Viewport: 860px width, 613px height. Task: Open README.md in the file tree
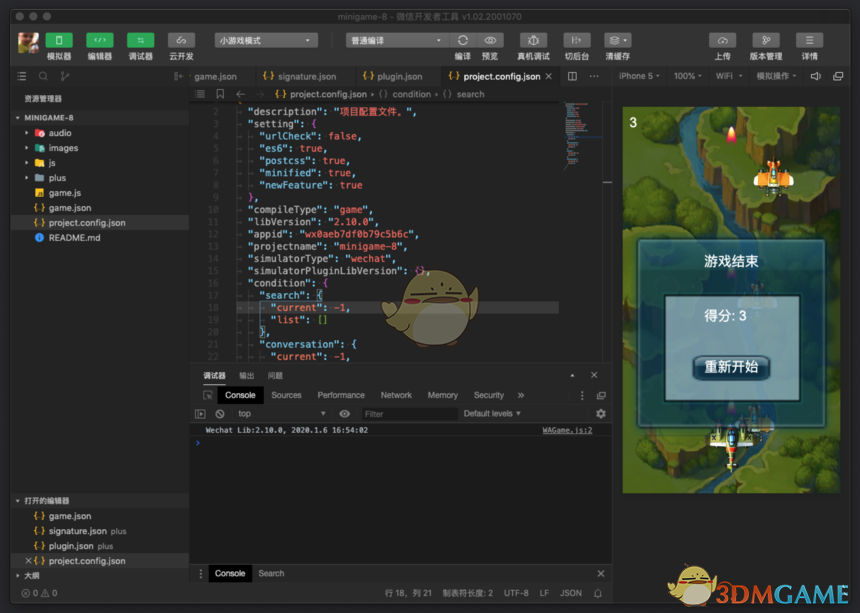75,238
